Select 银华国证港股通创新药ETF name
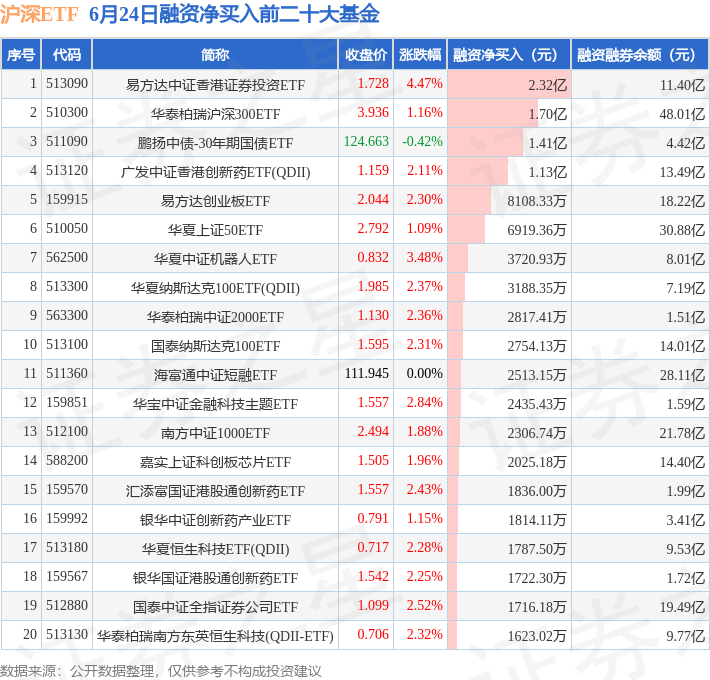 pos(216,577)
